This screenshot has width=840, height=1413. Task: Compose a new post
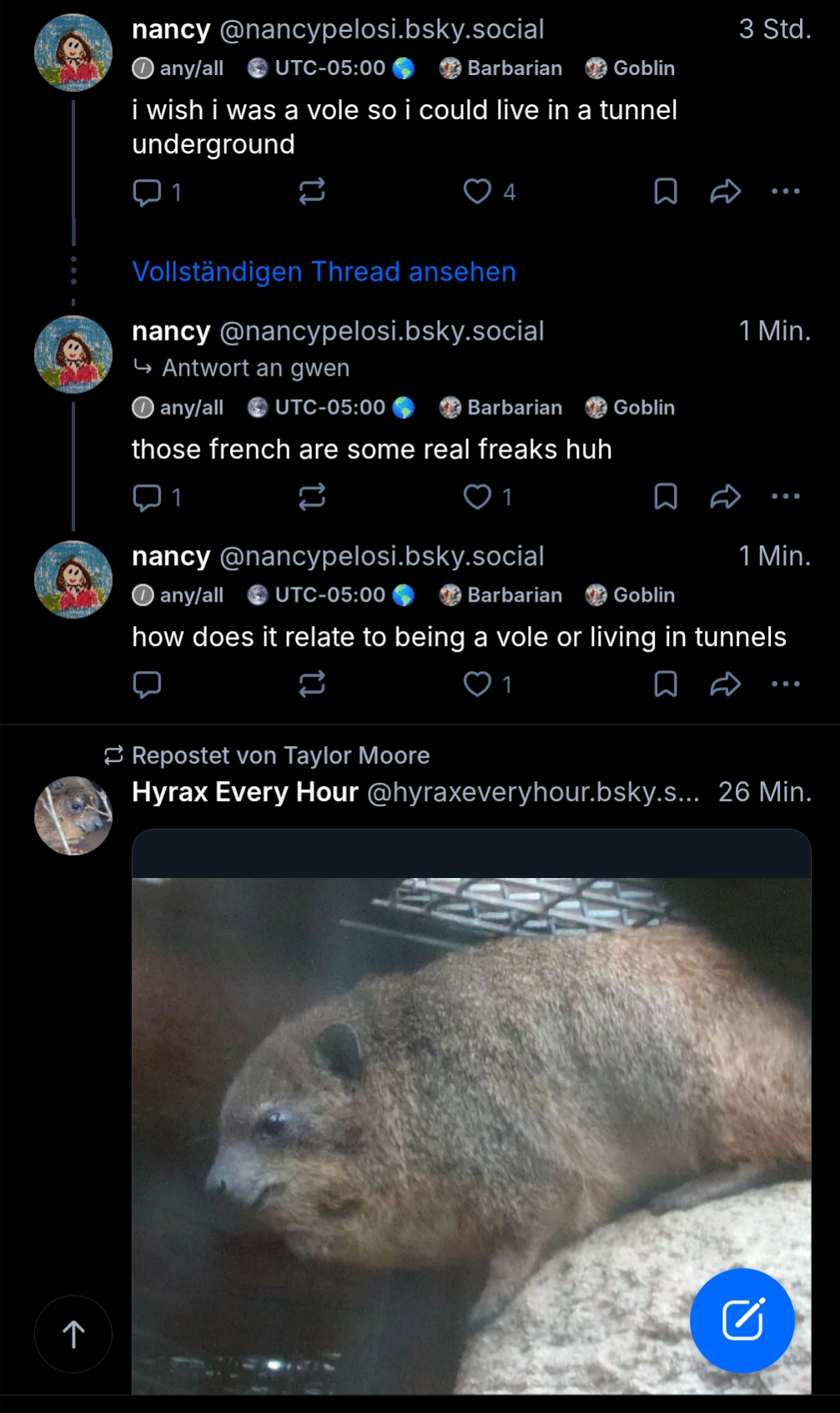tap(742, 1320)
